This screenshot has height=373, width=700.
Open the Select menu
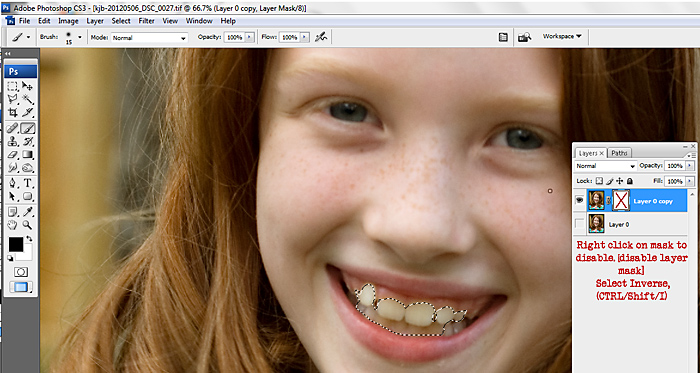tap(121, 21)
